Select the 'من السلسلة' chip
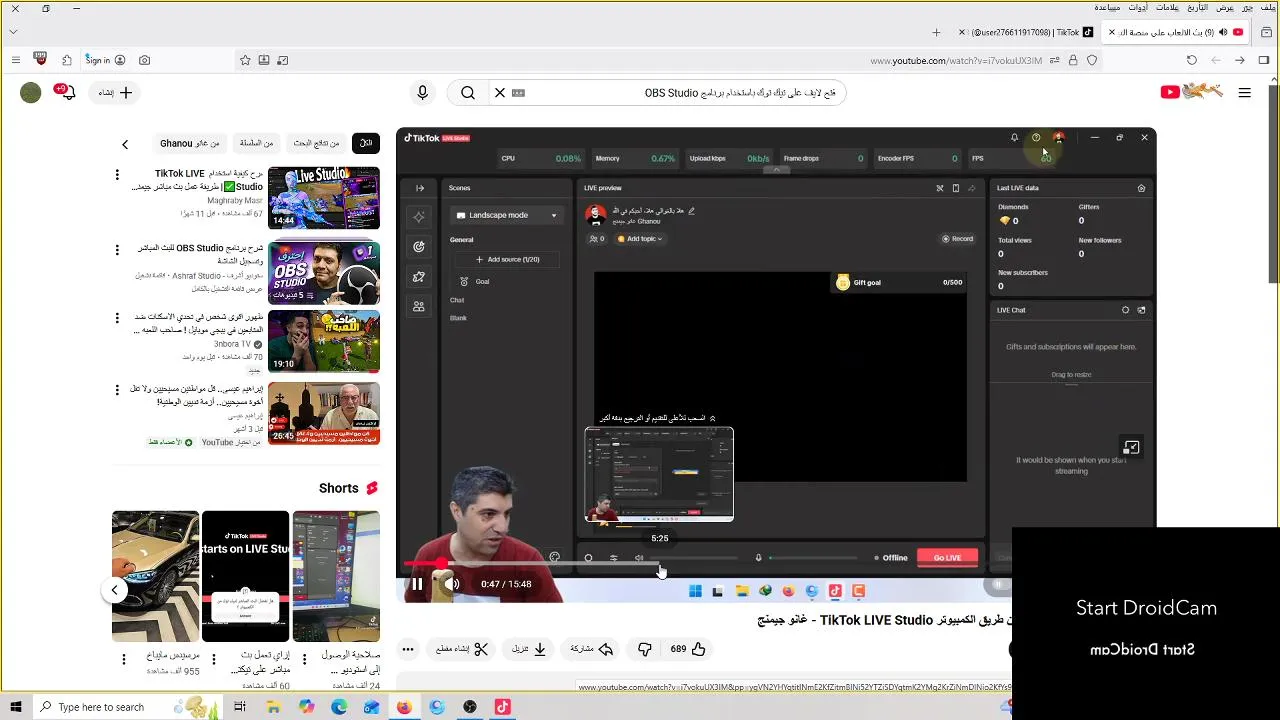This screenshot has height=720, width=1280. [x=257, y=144]
